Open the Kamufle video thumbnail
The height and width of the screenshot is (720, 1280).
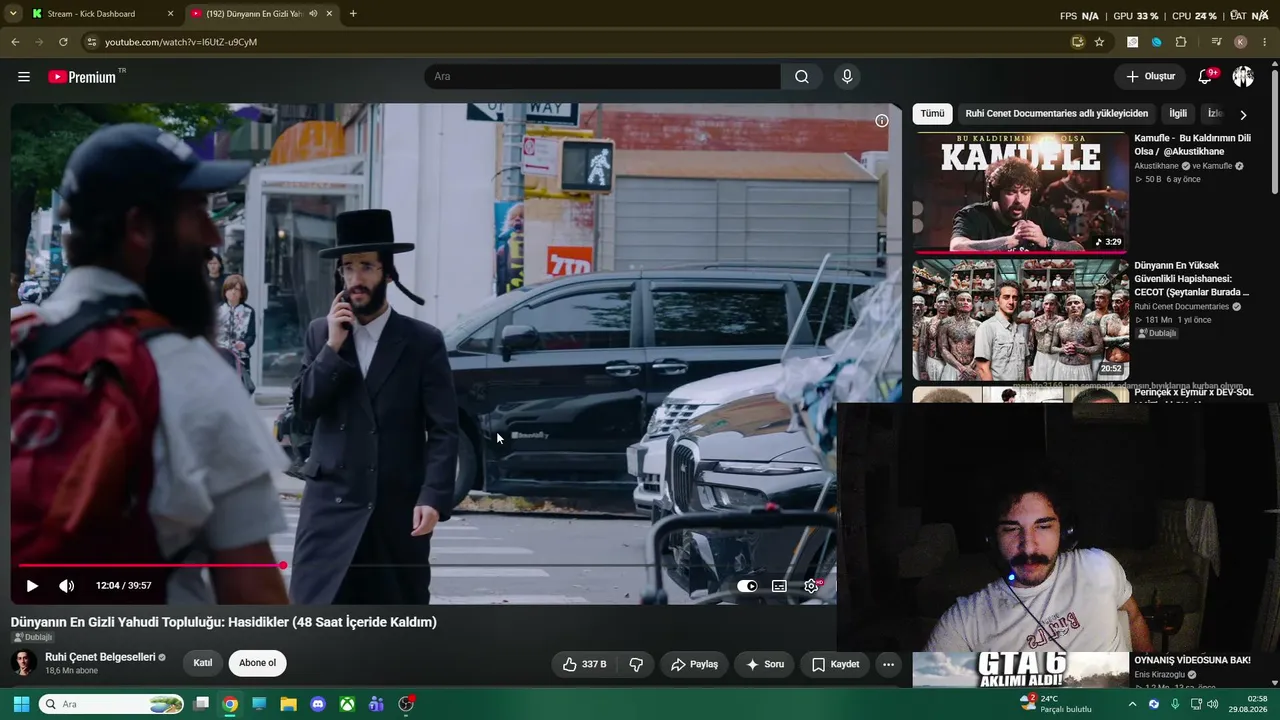(1021, 193)
